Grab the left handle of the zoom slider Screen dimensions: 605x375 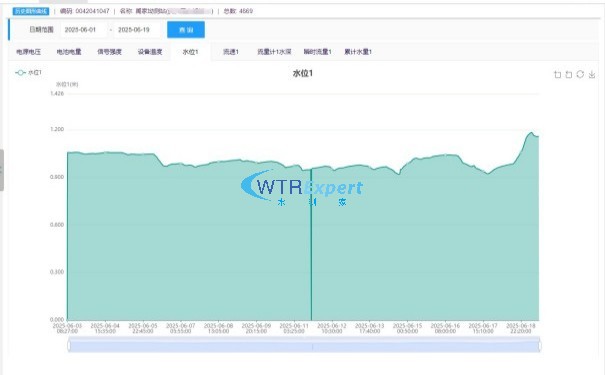pyautogui.click(x=69, y=345)
